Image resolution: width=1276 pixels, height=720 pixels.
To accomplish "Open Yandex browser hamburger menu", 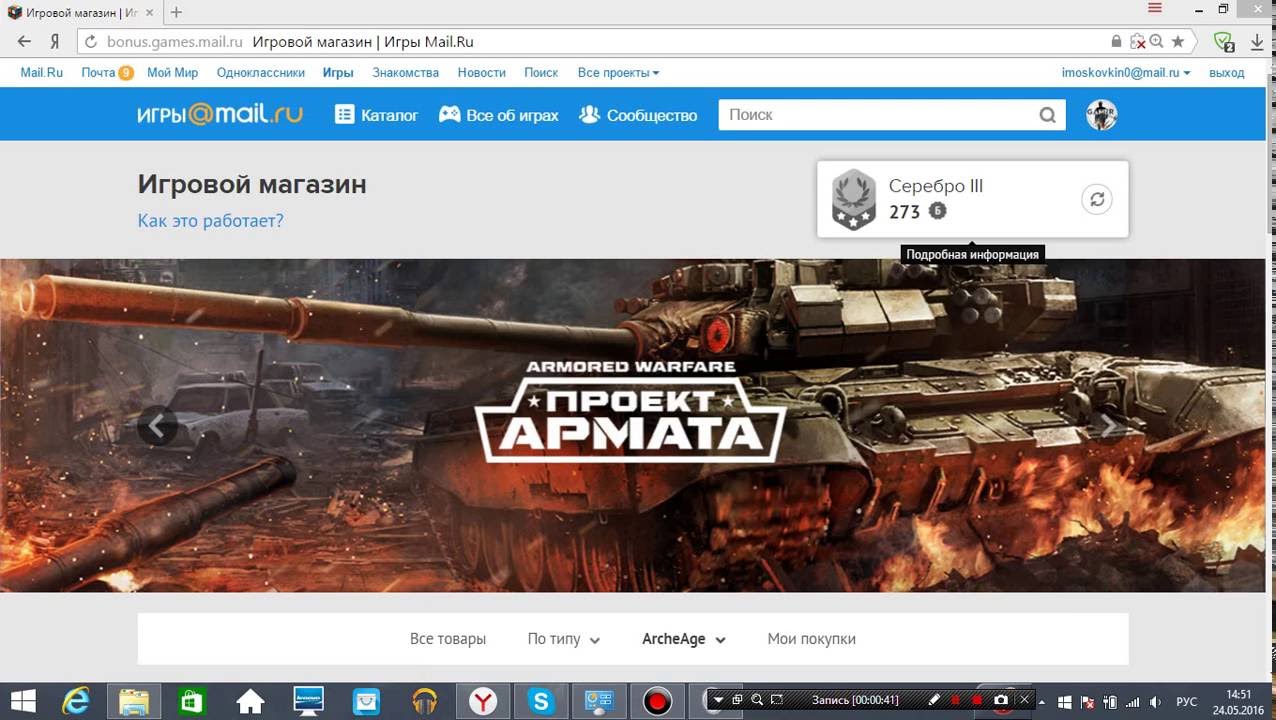I will (1155, 9).
